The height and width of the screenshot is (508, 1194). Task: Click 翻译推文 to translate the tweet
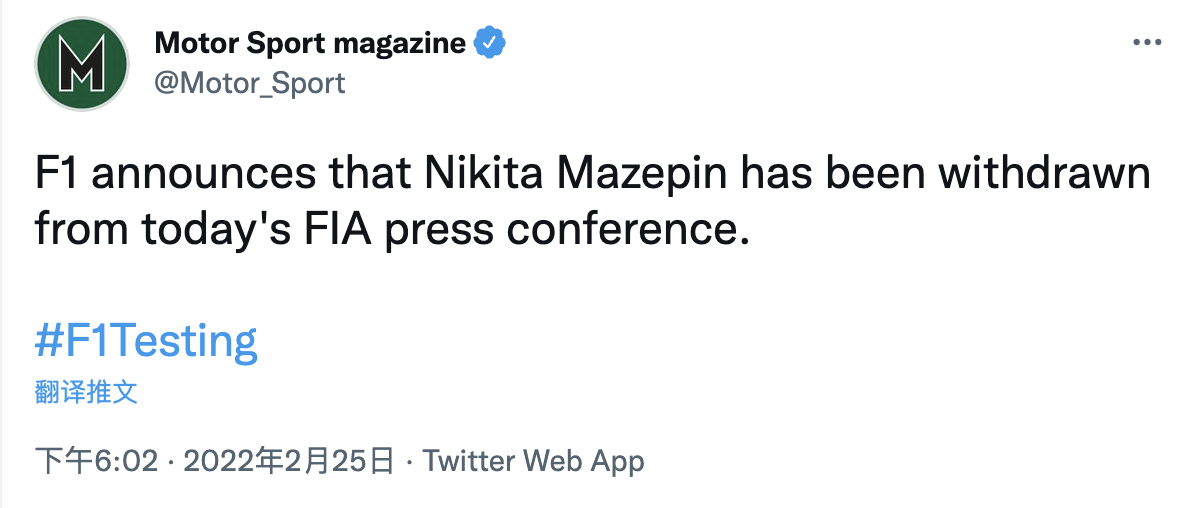pos(86,392)
